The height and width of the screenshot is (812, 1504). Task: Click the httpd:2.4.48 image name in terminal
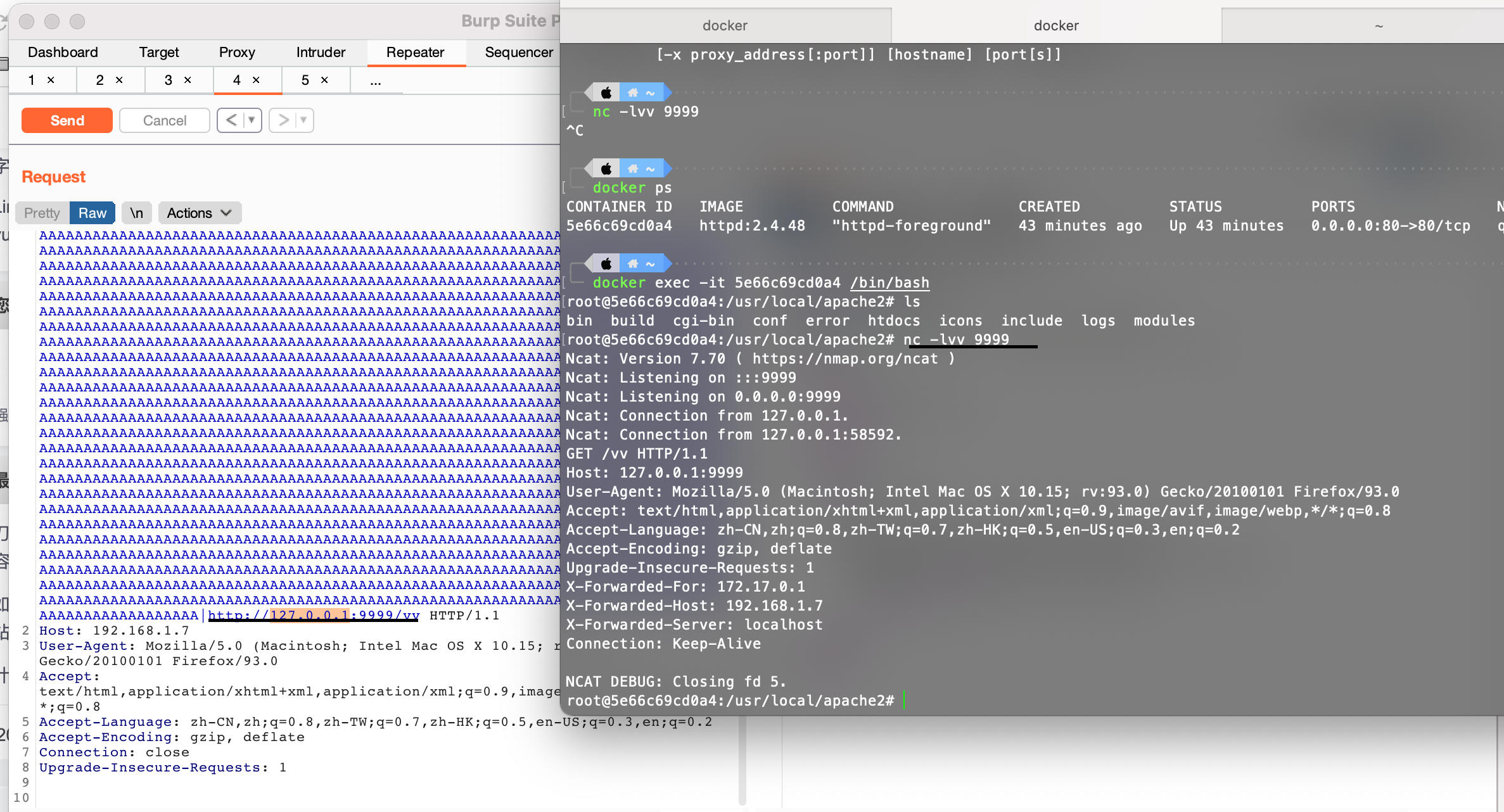point(752,226)
